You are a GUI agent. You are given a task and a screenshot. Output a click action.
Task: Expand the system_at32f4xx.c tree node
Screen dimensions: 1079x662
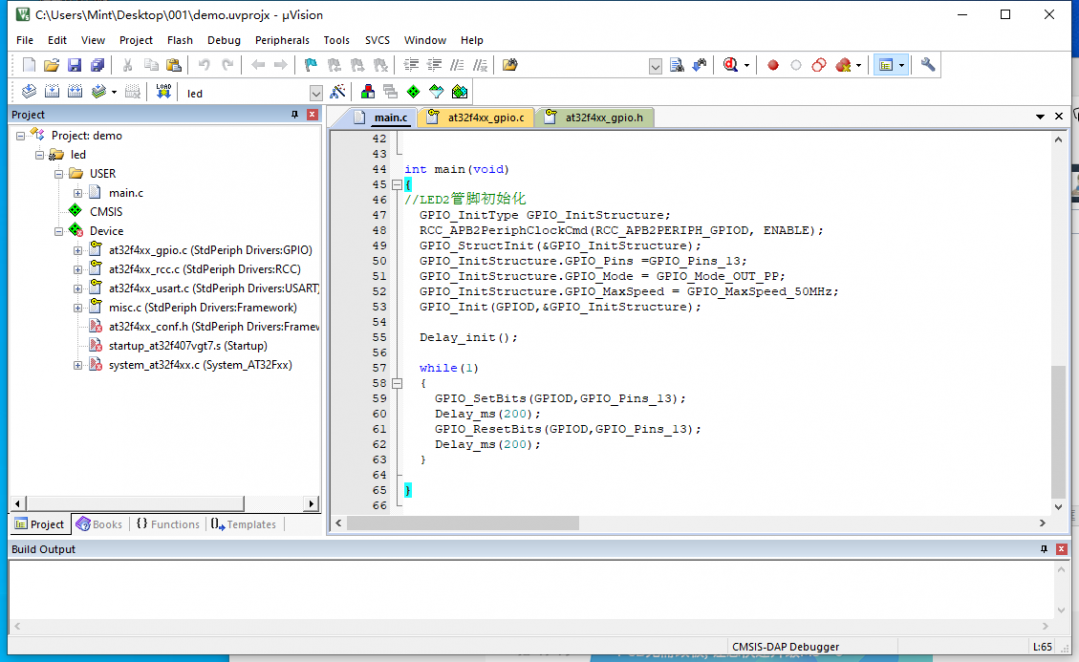[78, 365]
